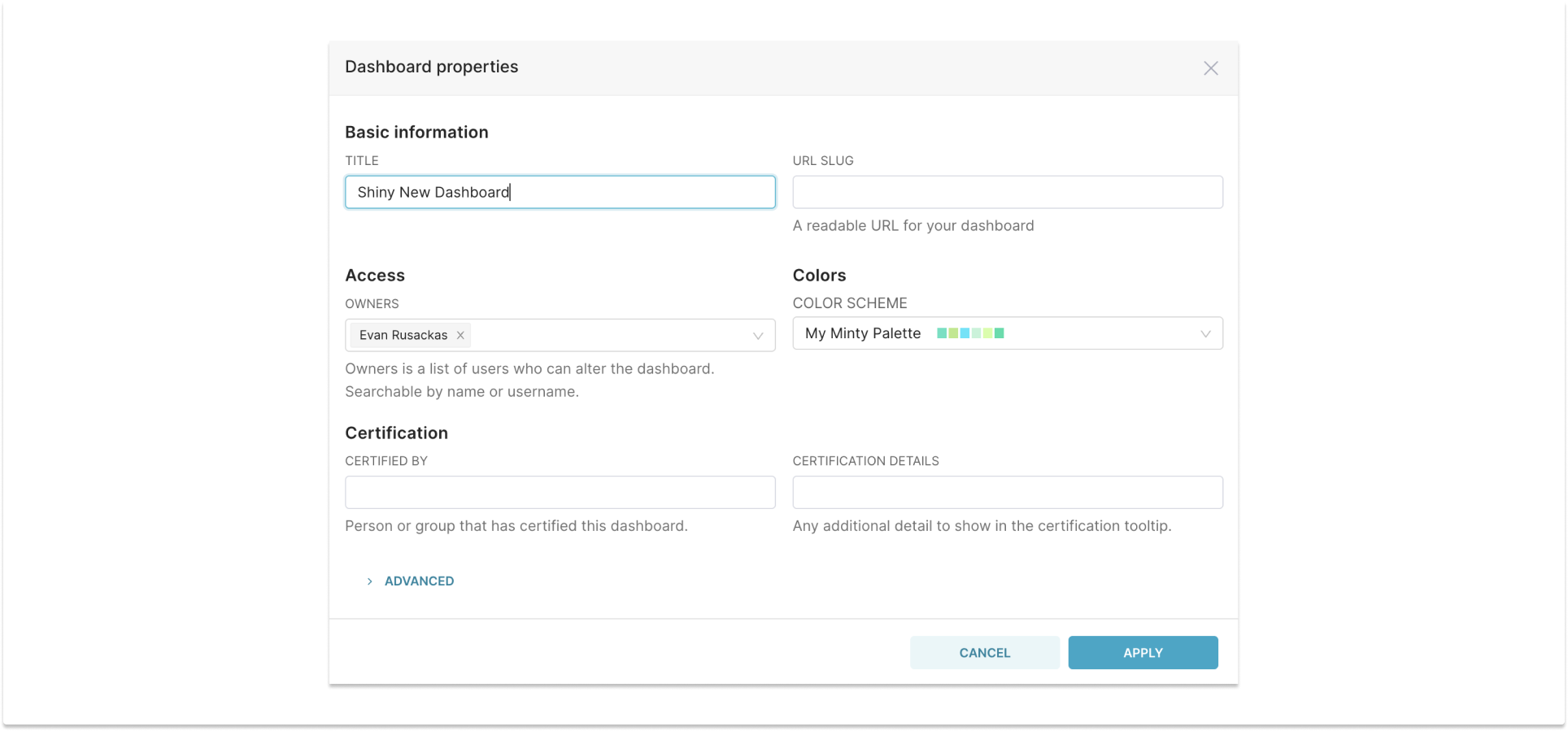Open the Color Scheme dropdown
The width and height of the screenshot is (1568, 731).
coord(1007,333)
